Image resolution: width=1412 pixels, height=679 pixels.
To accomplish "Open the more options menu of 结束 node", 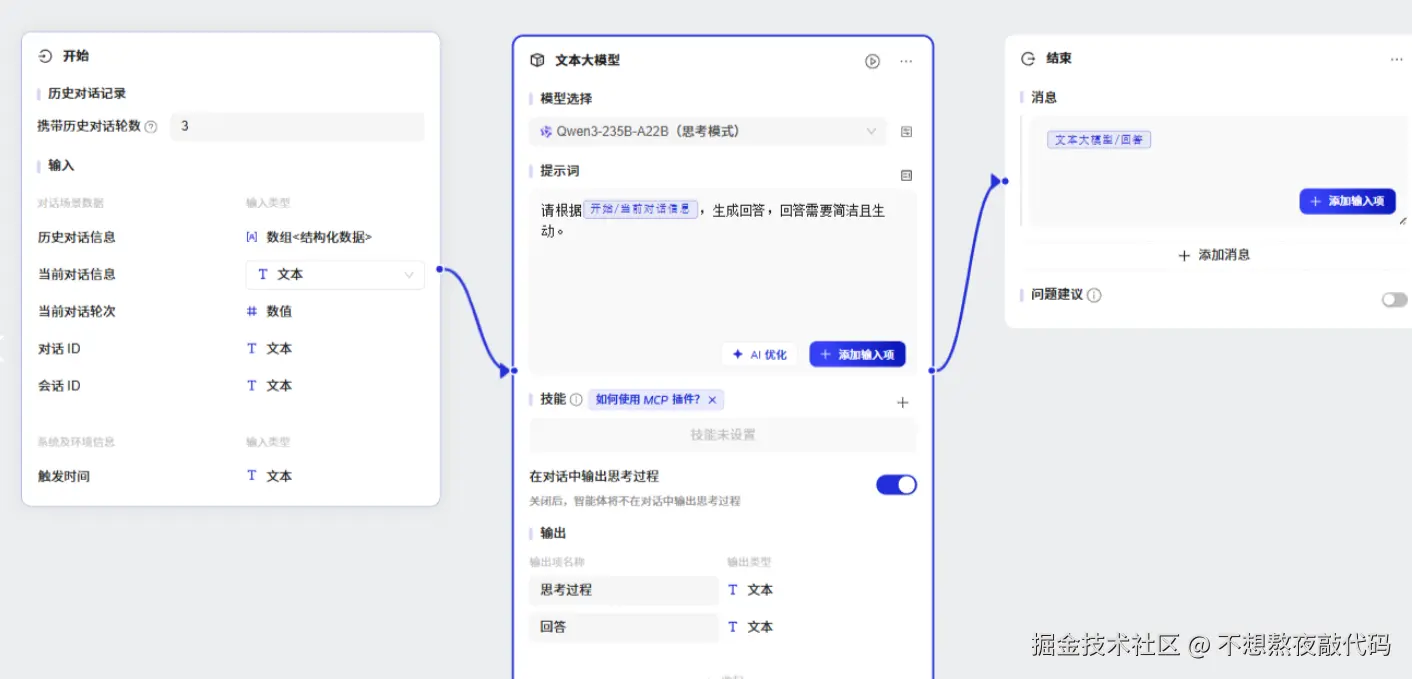I will (x=1396, y=59).
